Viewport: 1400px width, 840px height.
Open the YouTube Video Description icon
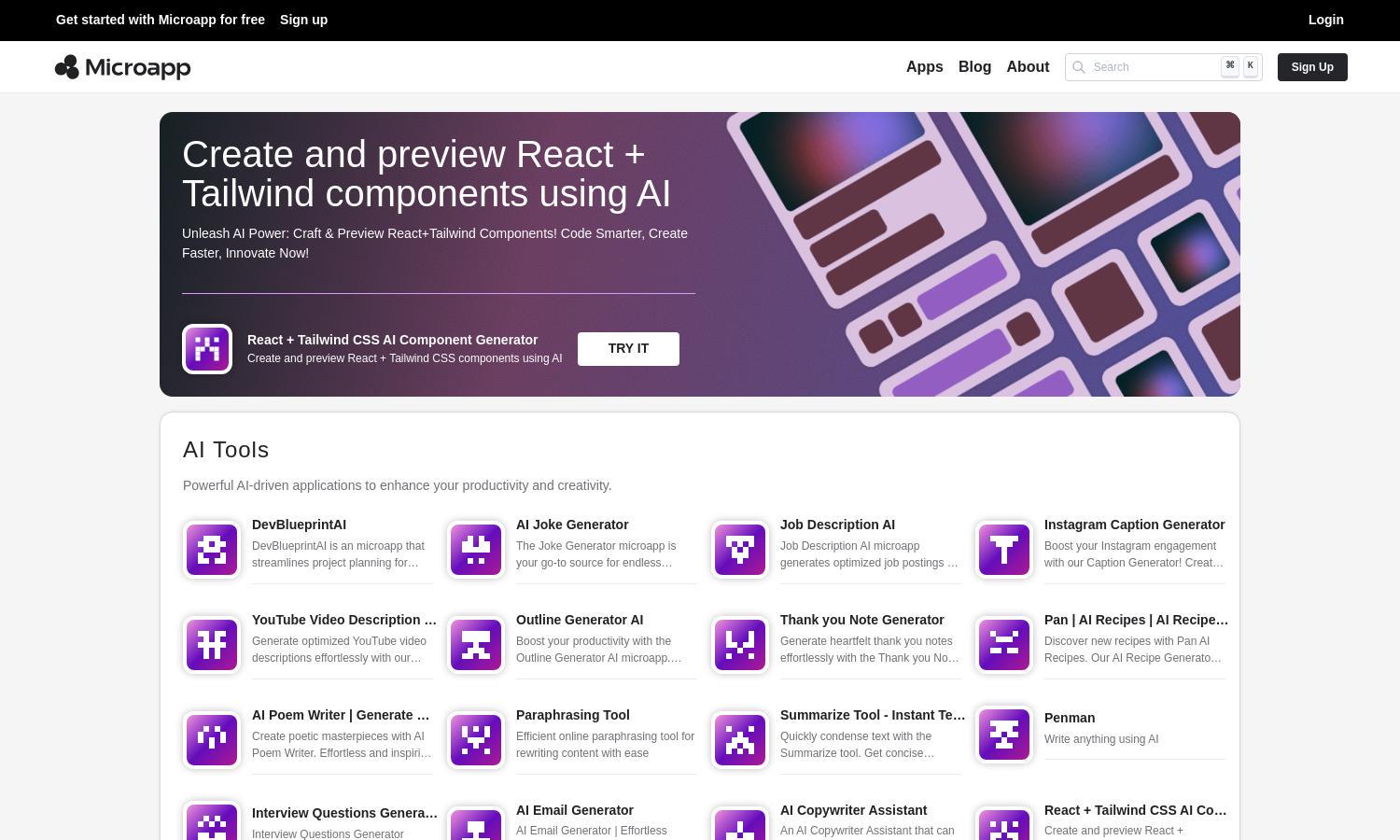click(212, 644)
